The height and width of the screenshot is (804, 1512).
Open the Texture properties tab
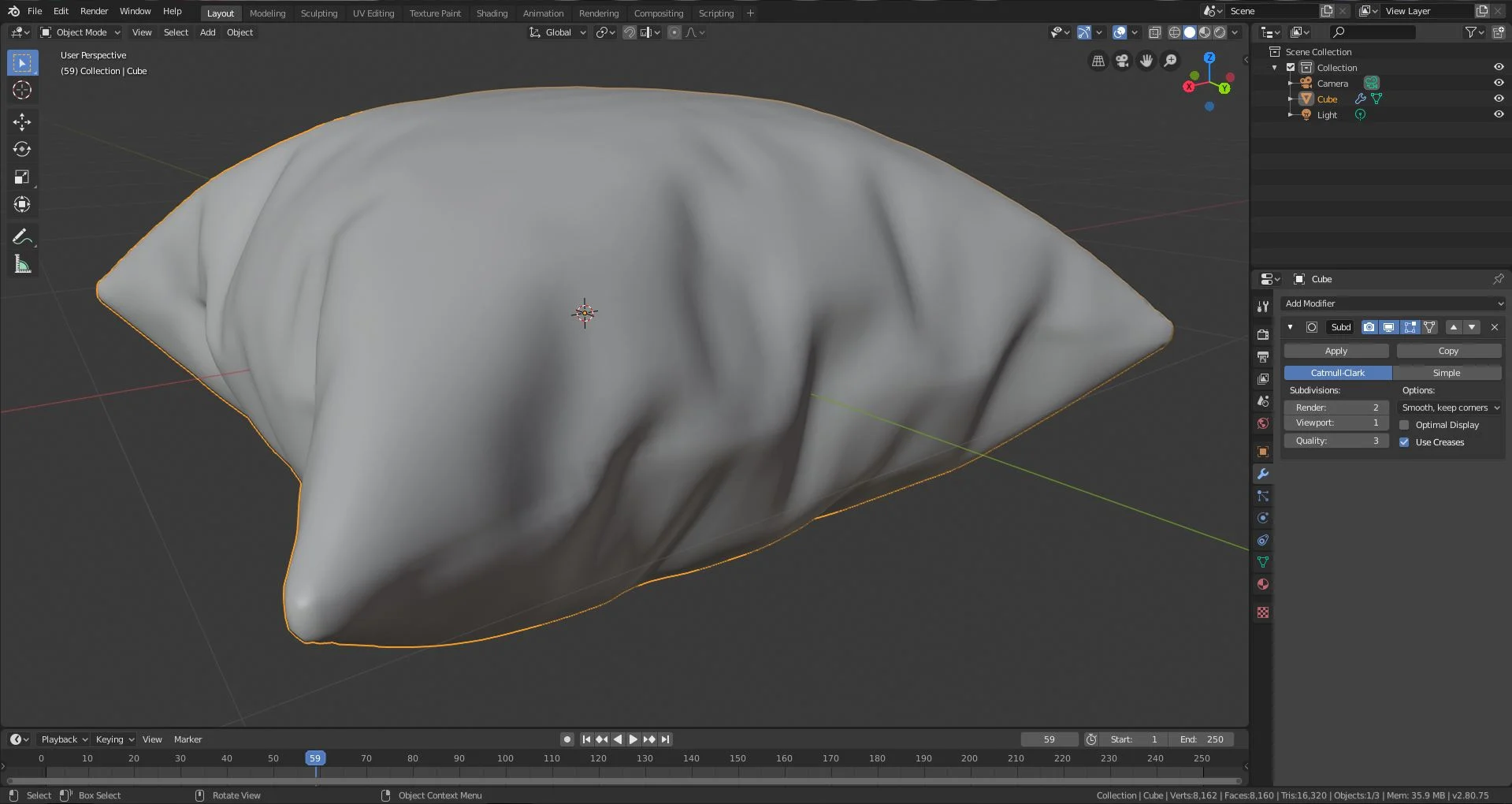1263,612
